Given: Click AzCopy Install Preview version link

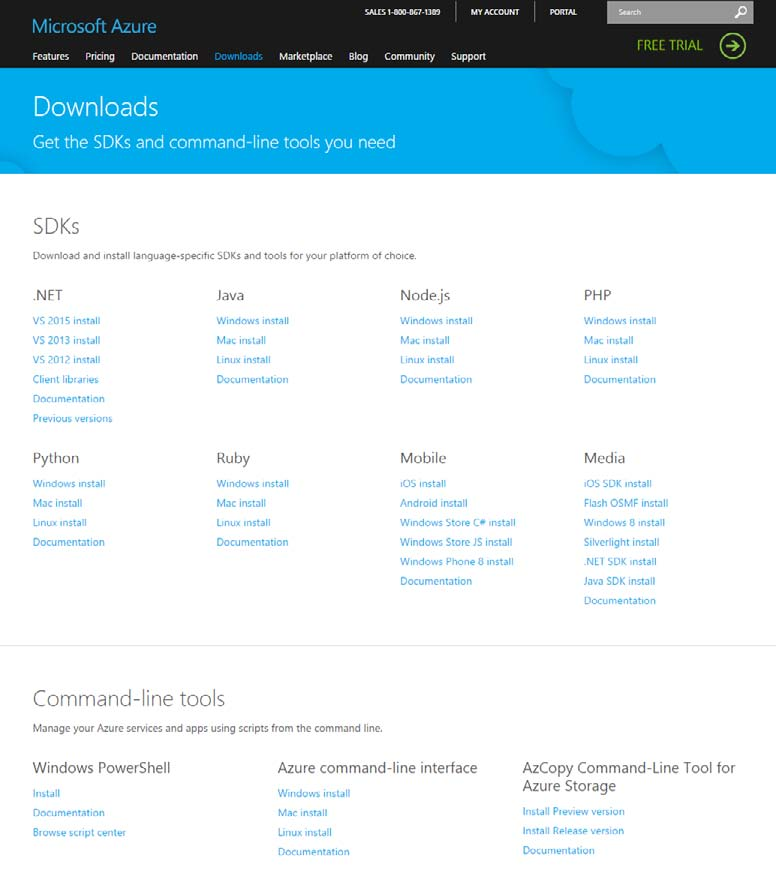Looking at the screenshot, I should [573, 812].
